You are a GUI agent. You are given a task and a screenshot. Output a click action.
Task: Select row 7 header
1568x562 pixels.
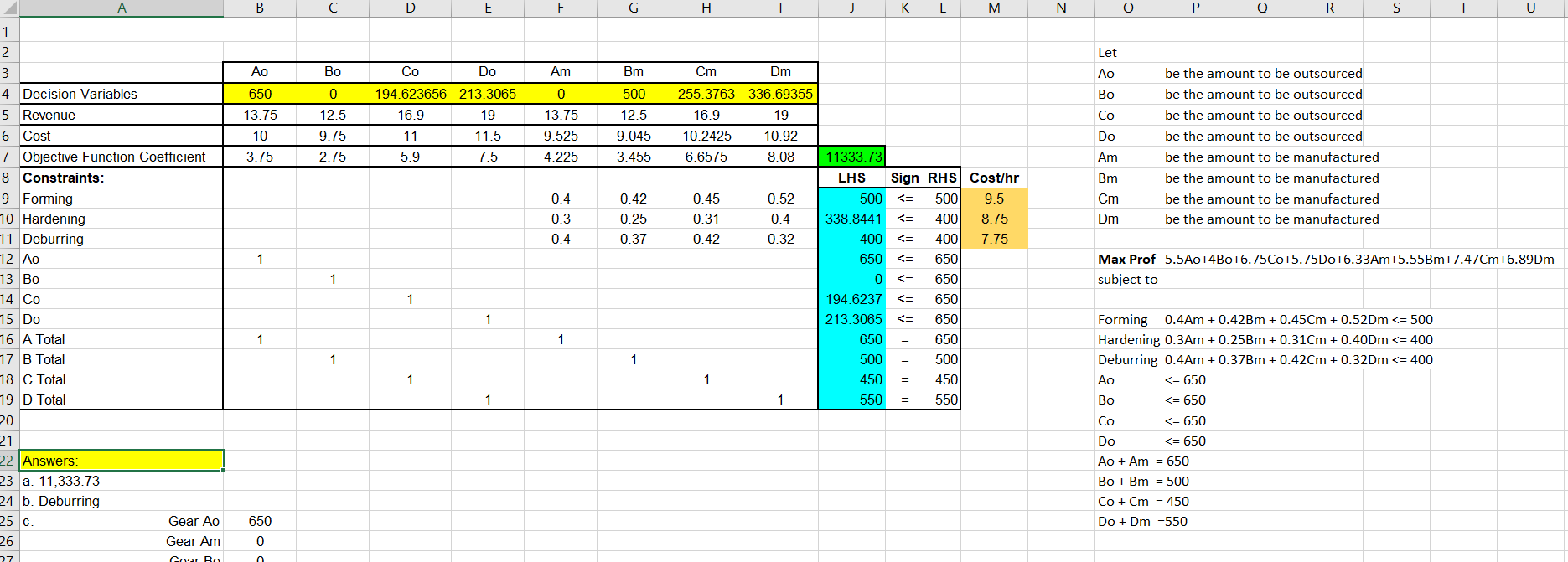9,157
